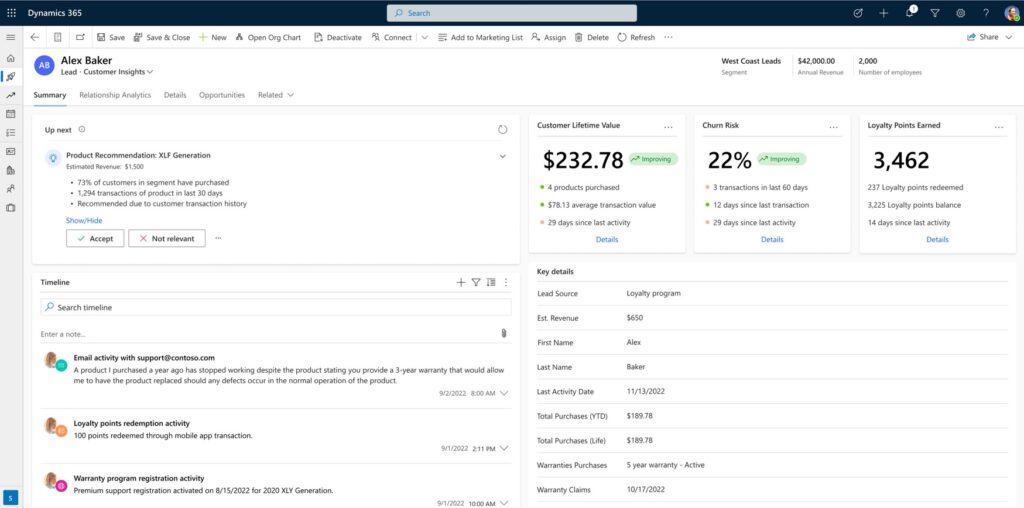Delete the lead record

[591, 37]
